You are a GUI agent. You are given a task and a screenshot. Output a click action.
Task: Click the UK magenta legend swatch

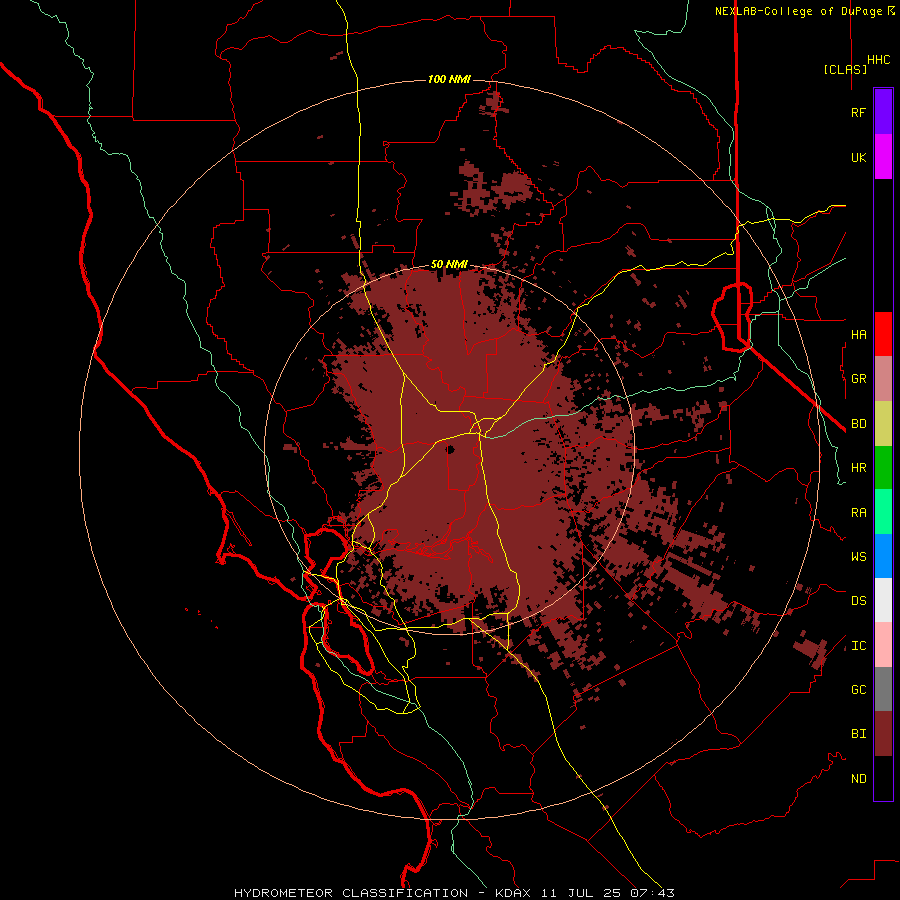[883, 157]
